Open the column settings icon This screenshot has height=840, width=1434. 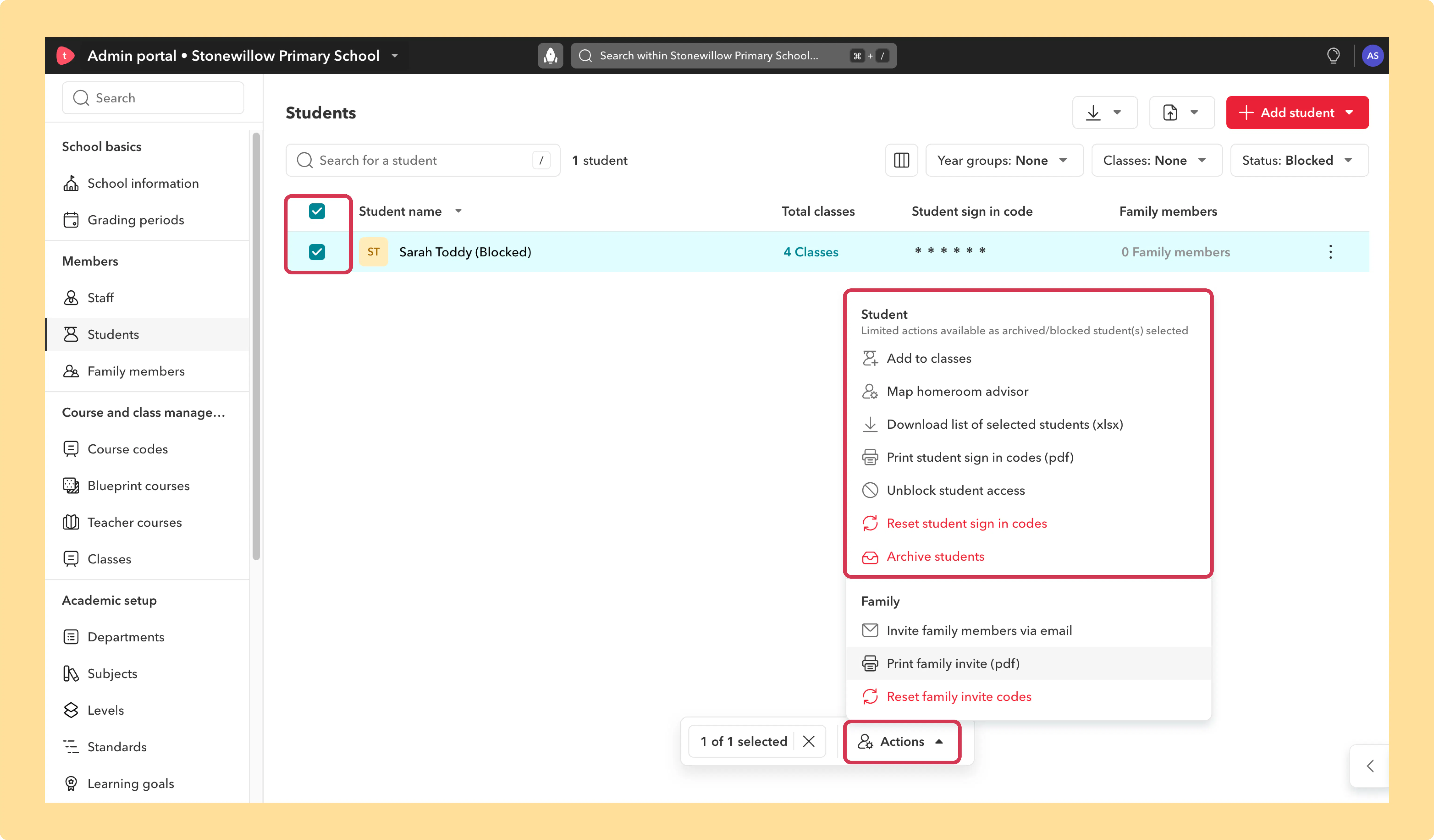(x=901, y=160)
